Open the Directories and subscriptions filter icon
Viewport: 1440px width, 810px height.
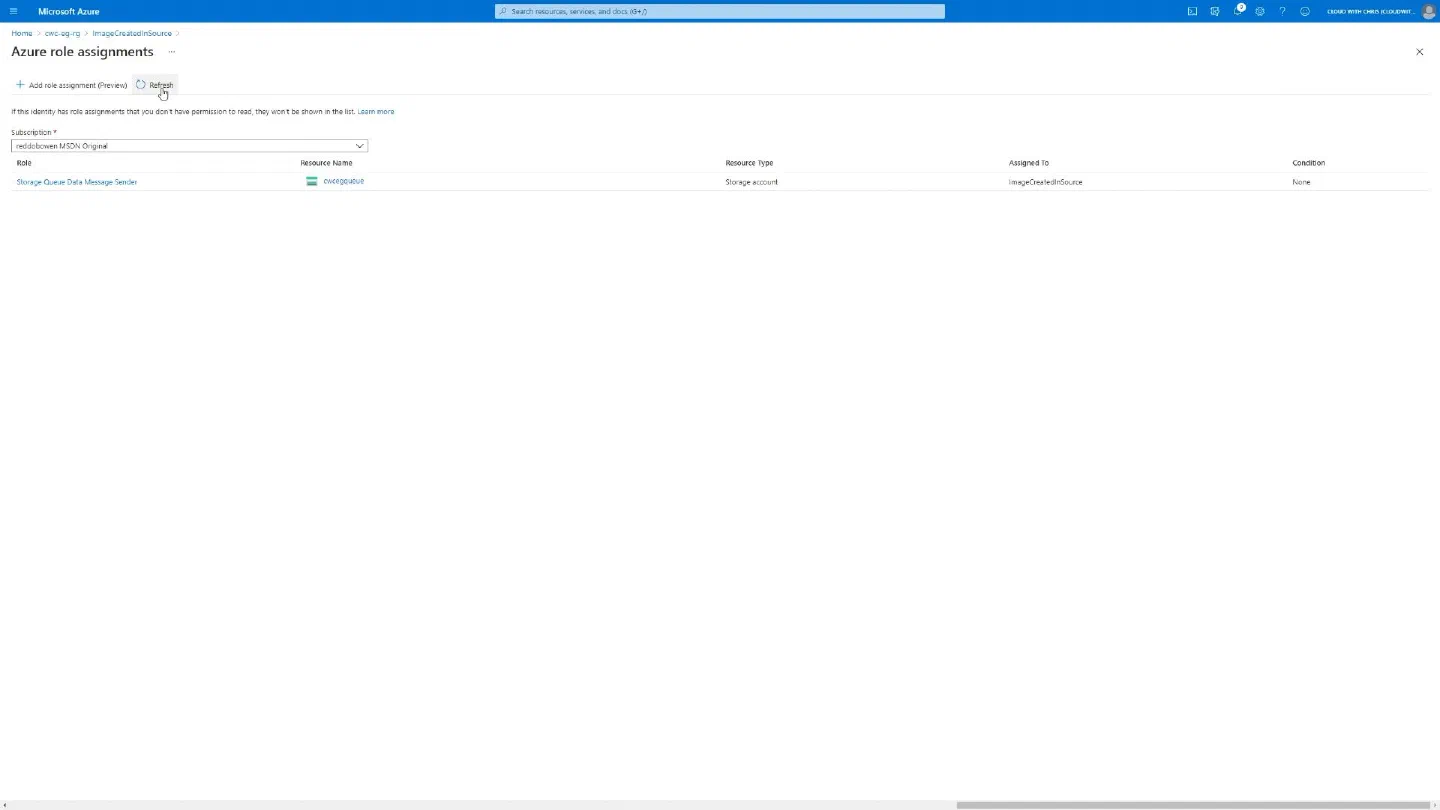point(1215,11)
